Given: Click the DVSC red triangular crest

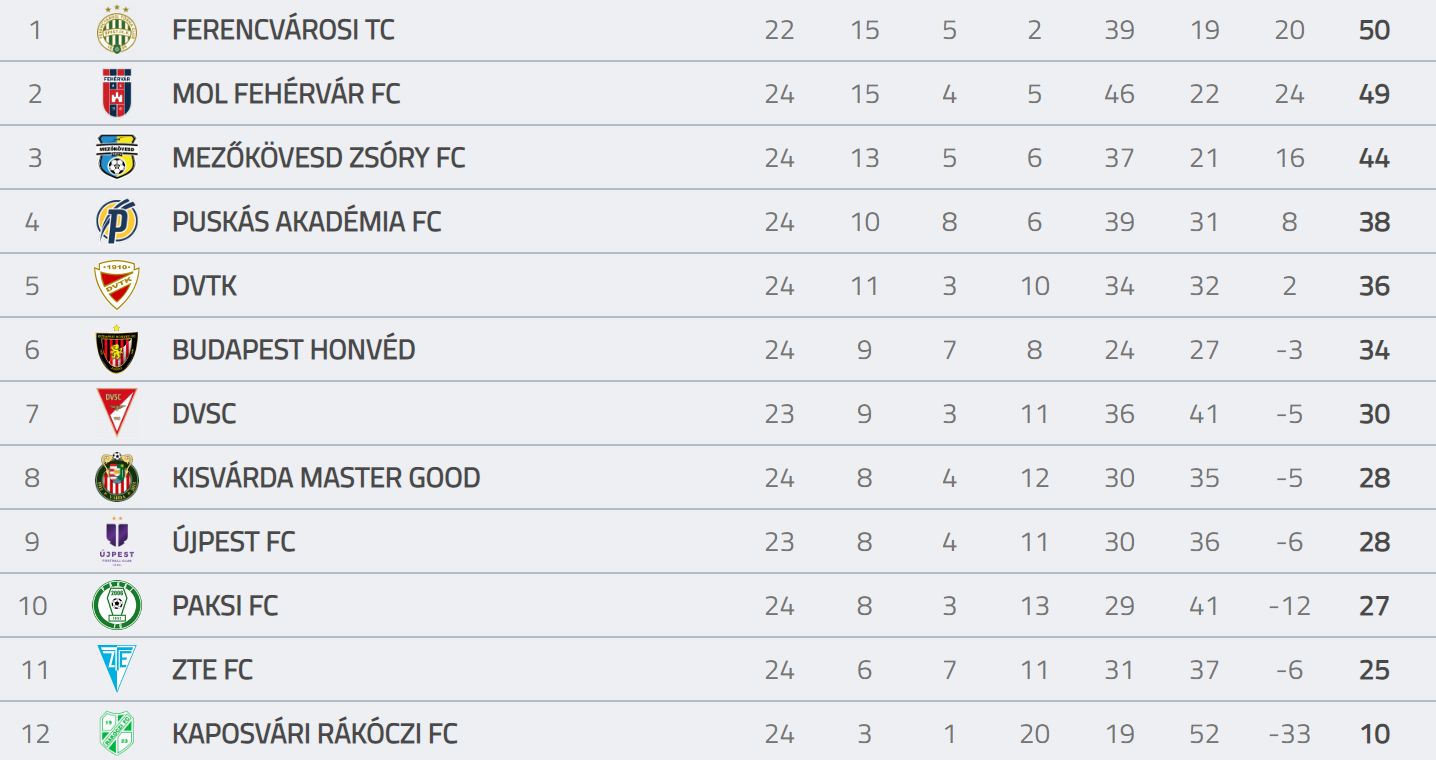Looking at the screenshot, I should point(117,414).
